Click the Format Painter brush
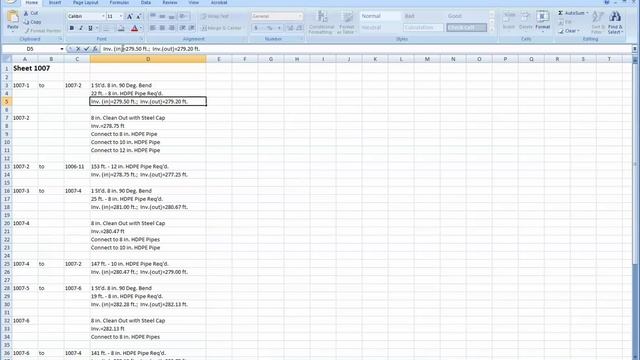 [x=26, y=31]
